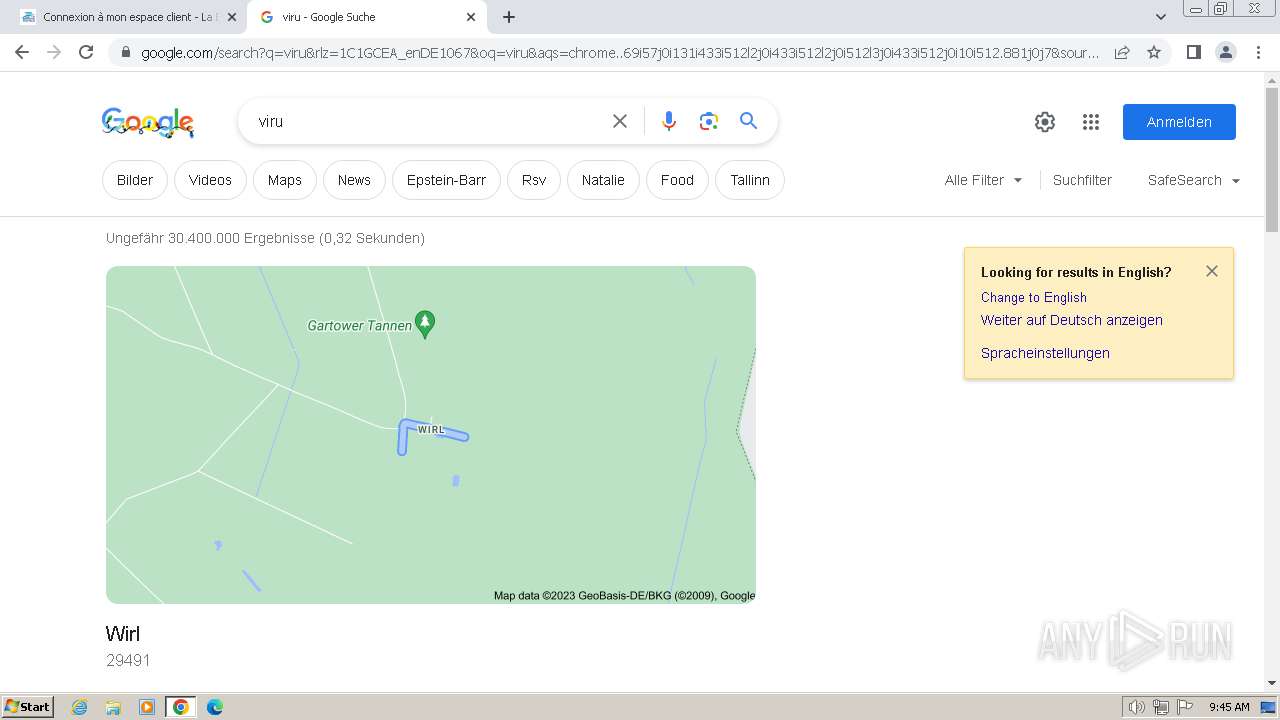Click the taskbar clock 9:45 AM

[1229, 707]
